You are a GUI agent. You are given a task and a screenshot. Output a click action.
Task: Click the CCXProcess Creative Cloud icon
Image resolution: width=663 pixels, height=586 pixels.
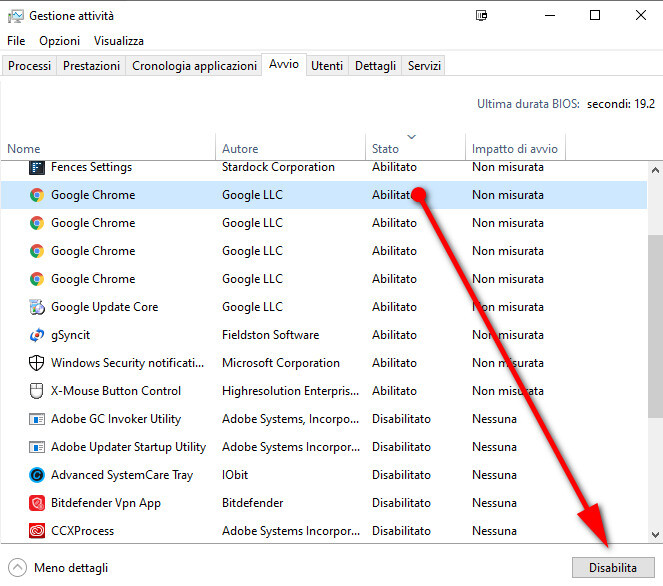[x=36, y=531]
